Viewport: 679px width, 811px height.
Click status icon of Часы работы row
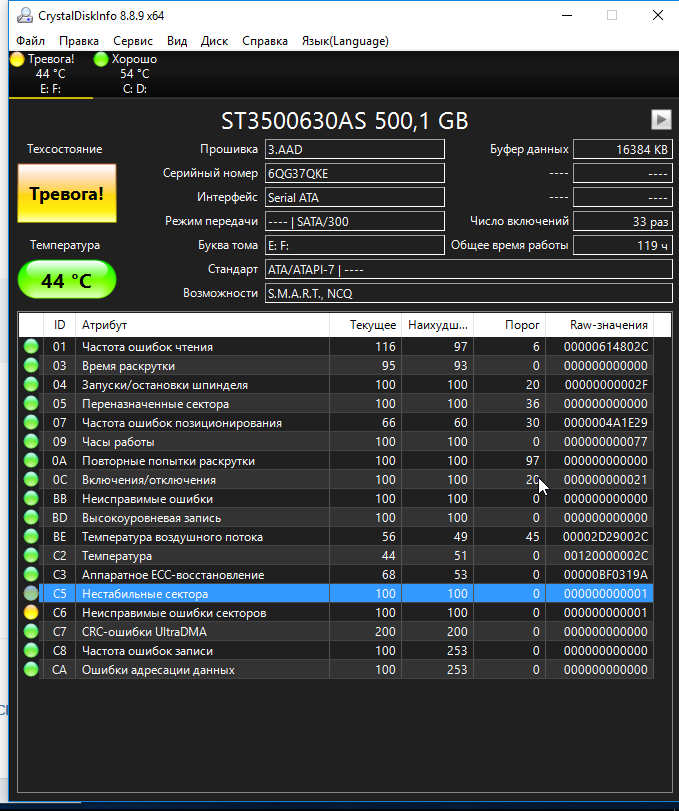31,441
